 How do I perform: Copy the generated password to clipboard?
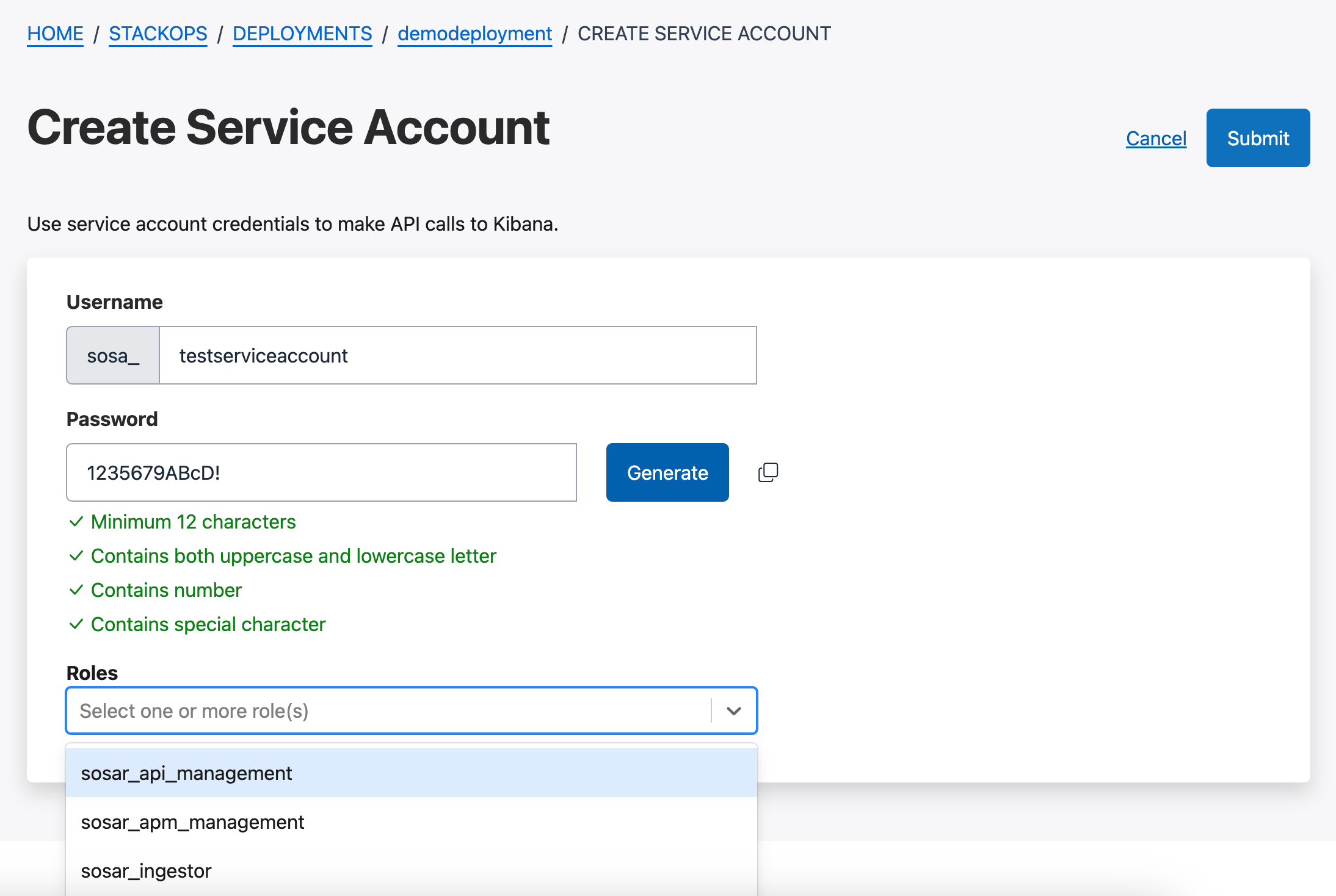pyautogui.click(x=768, y=472)
